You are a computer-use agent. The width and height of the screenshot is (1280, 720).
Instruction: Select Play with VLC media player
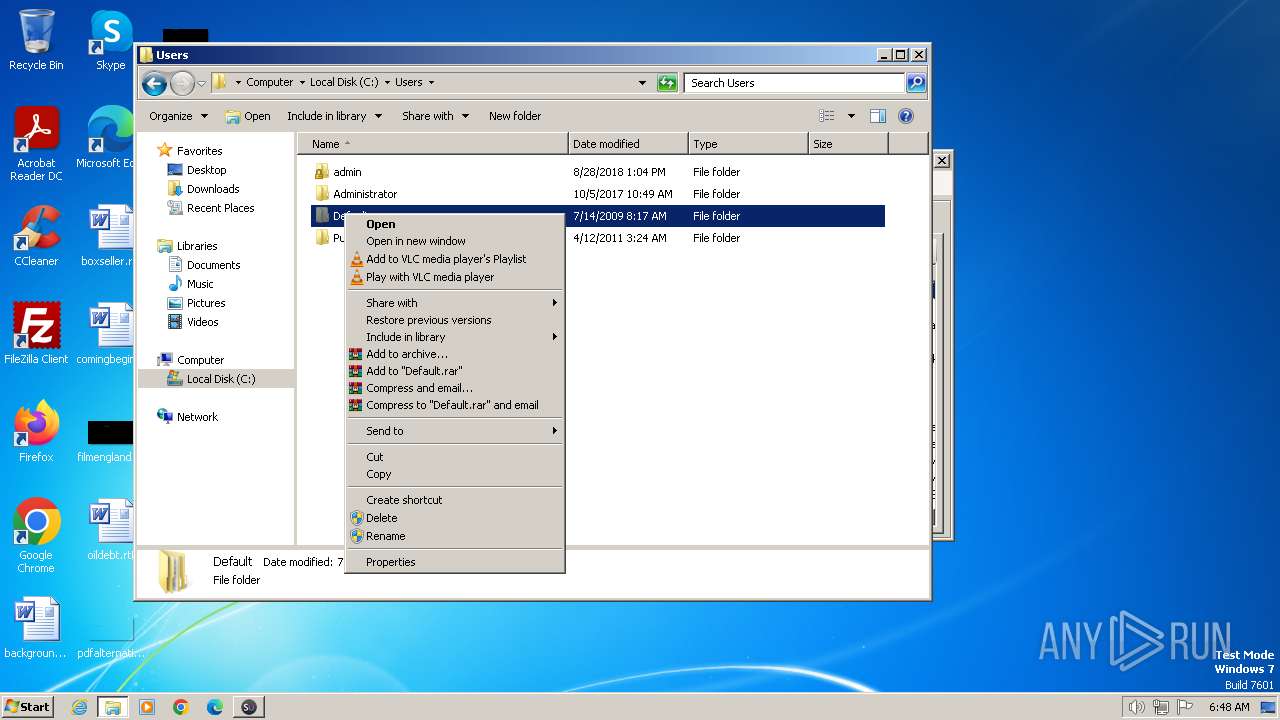point(455,277)
